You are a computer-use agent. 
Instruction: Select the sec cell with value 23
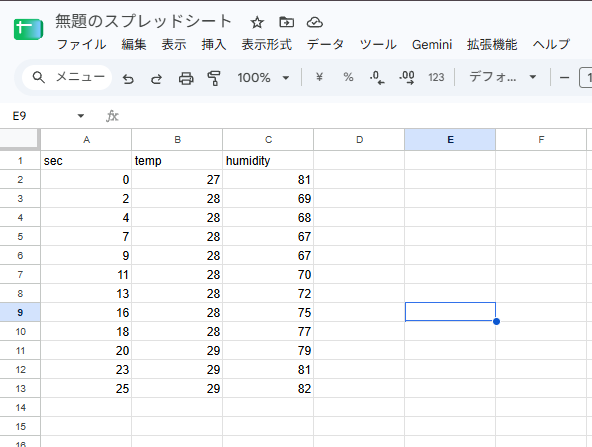point(86,369)
